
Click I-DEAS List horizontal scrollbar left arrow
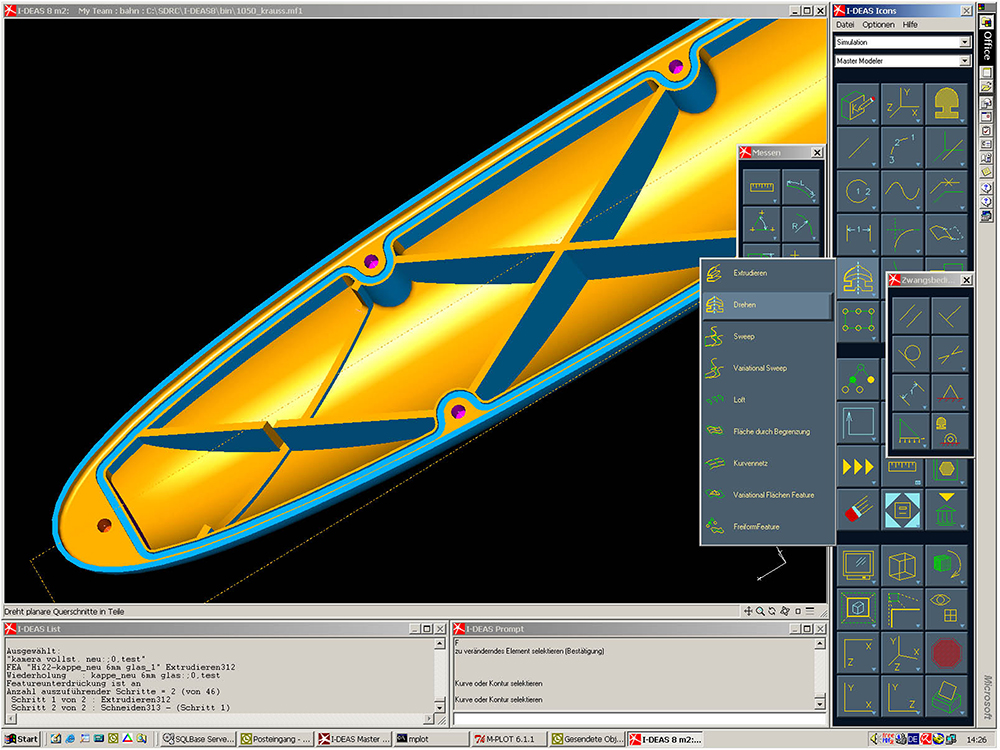click(10, 719)
